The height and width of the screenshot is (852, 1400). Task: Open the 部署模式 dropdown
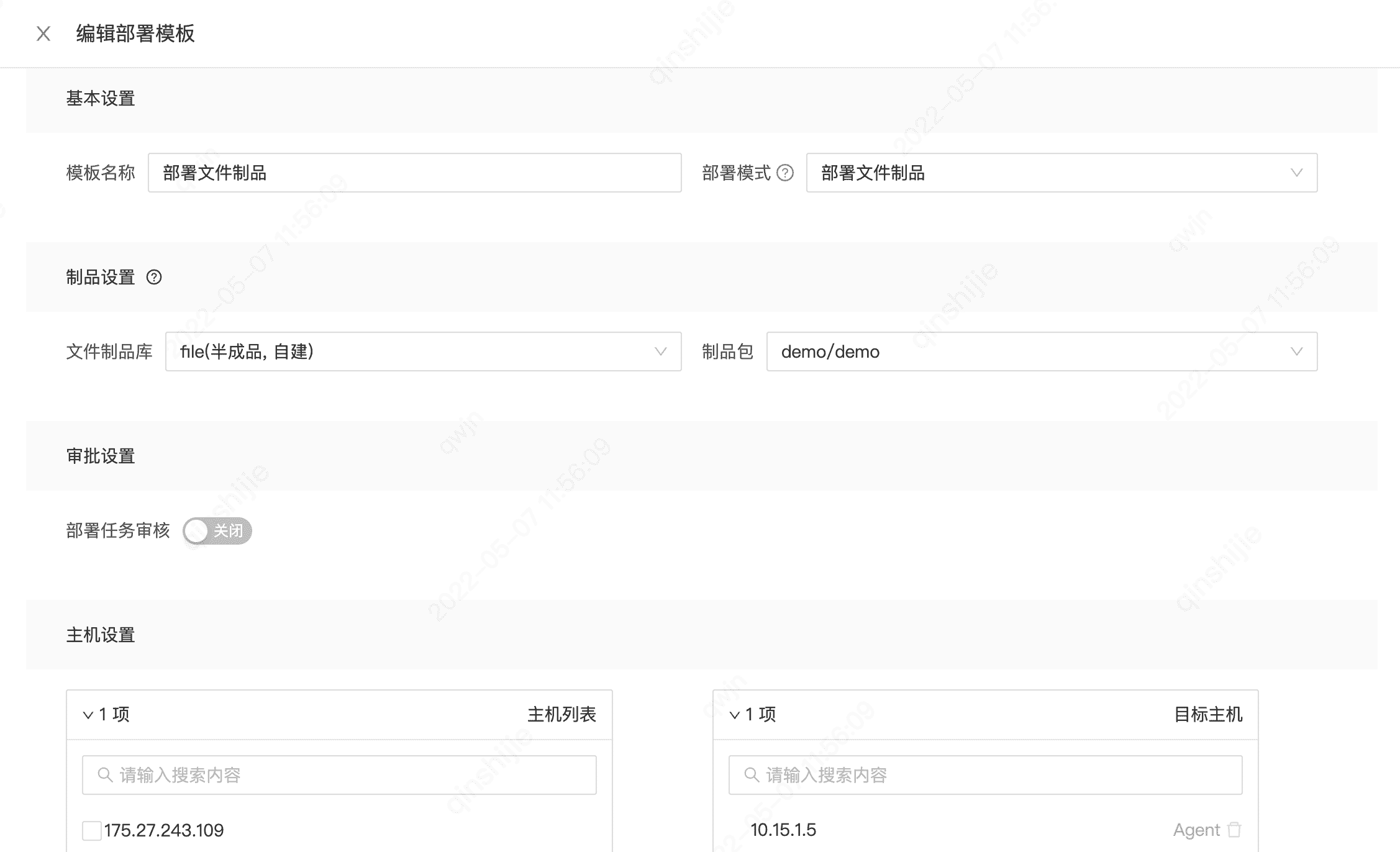(1296, 173)
